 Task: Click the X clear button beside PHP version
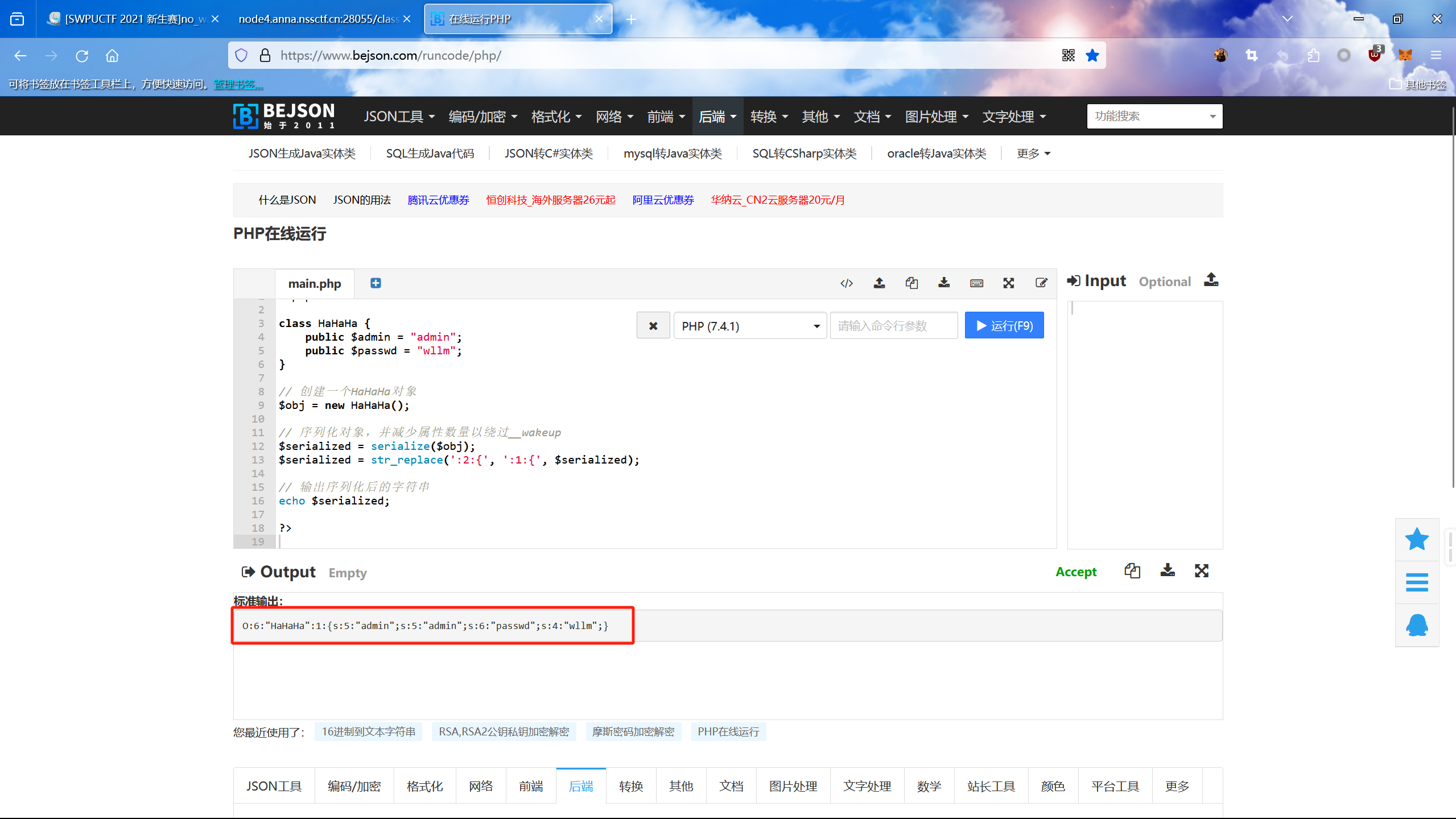click(x=653, y=326)
